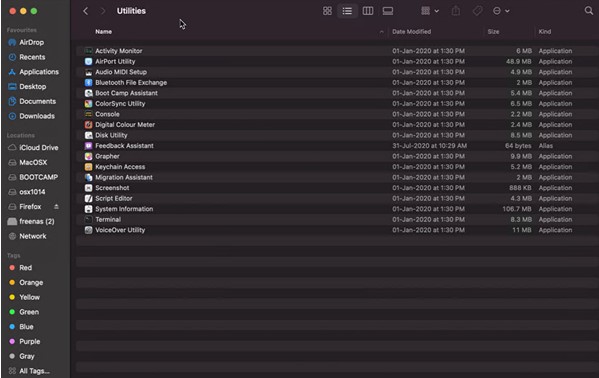
Task: Toggle sort direction arrow in Name column
Action: 381,32
